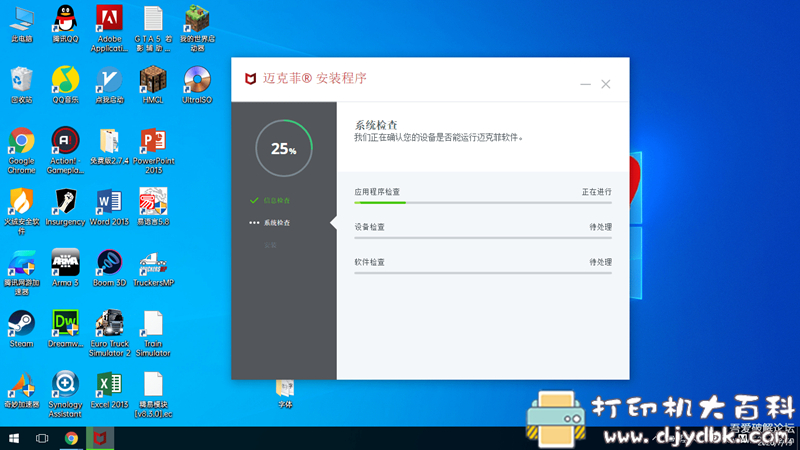Image resolution: width=800 pixels, height=450 pixels.
Task: Select the GTA 5 text file icon
Action: point(153,29)
